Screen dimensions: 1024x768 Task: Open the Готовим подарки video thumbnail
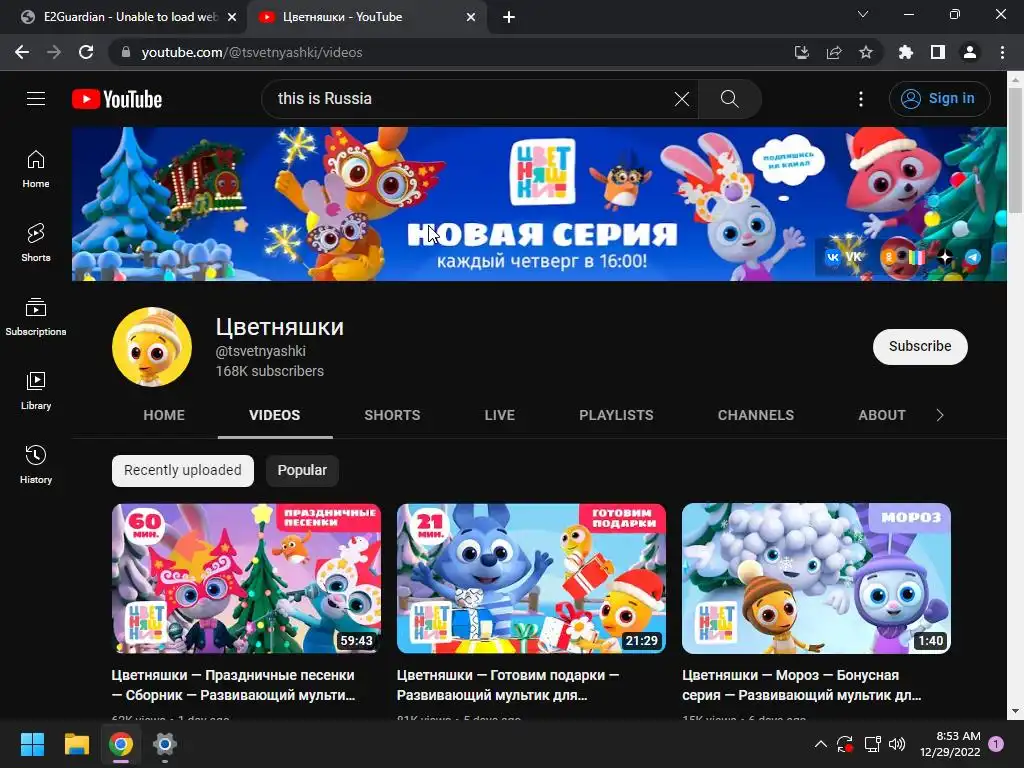531,578
